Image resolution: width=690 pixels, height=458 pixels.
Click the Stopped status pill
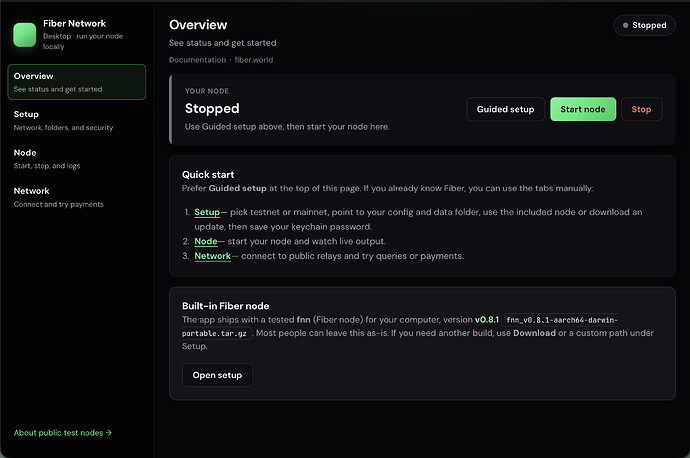point(644,26)
